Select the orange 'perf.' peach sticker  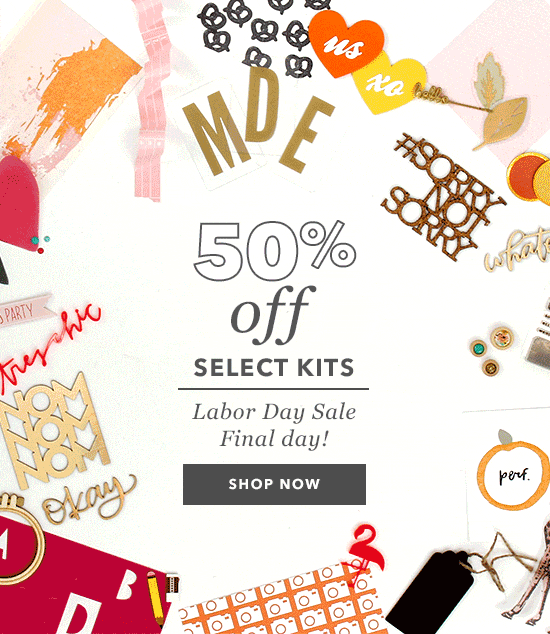(513, 471)
